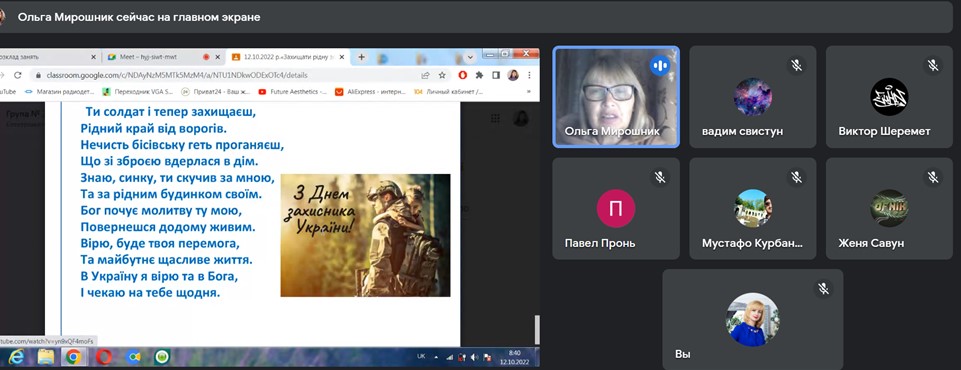Toggle the mic indicator on Мустафо Курбан's tile
961x370 pixels.
click(x=796, y=177)
